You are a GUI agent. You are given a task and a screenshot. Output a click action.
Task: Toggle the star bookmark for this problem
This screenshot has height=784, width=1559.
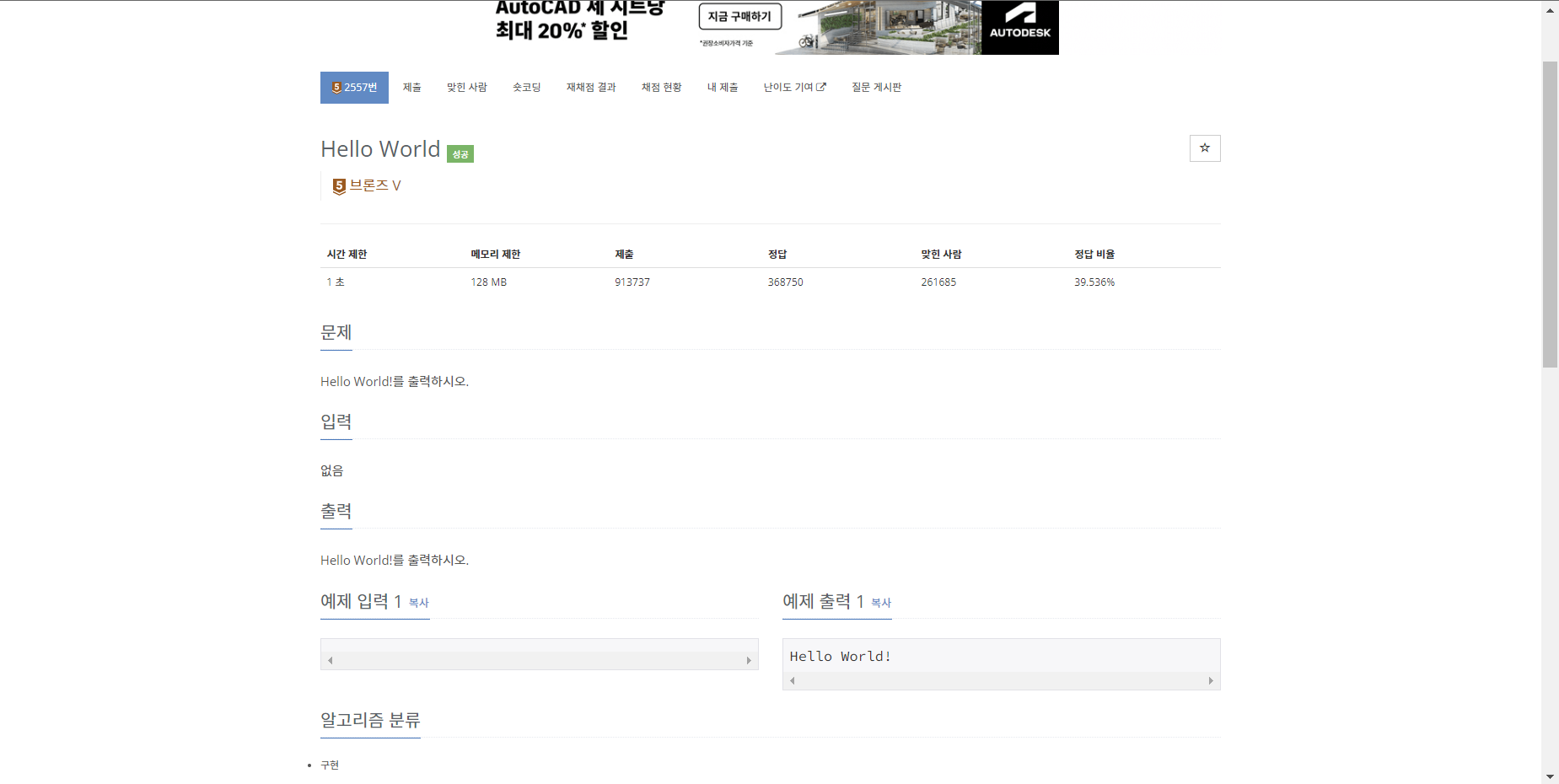click(1205, 148)
